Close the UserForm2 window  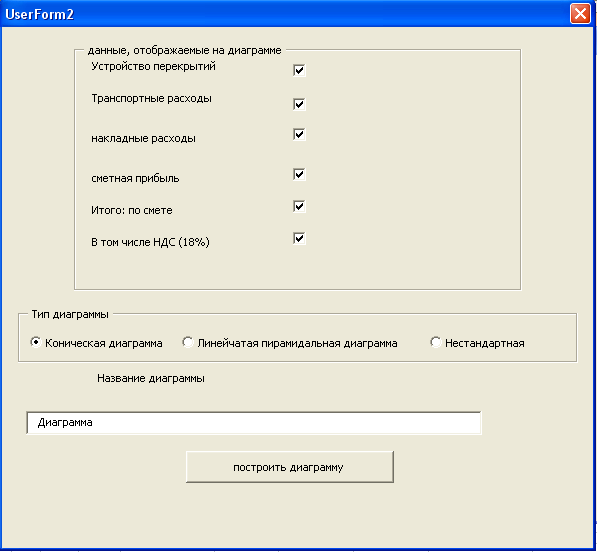coord(580,14)
